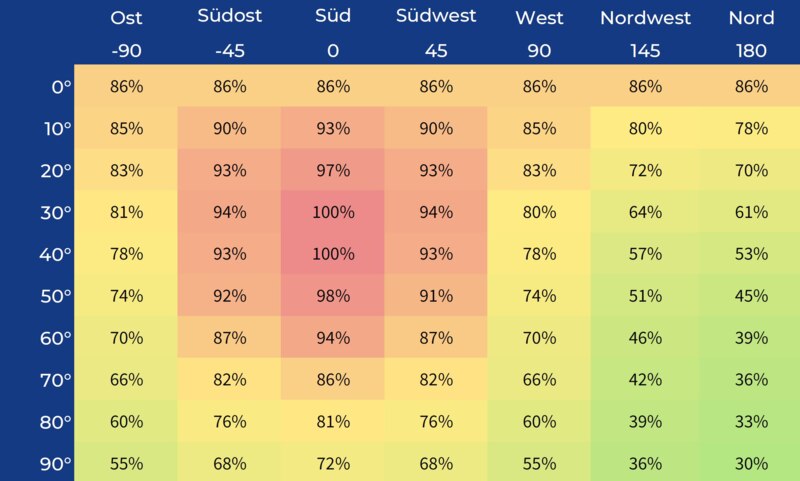Click the 100% cell in the 40° row
Viewport: 800px width, 481px height.
(333, 254)
